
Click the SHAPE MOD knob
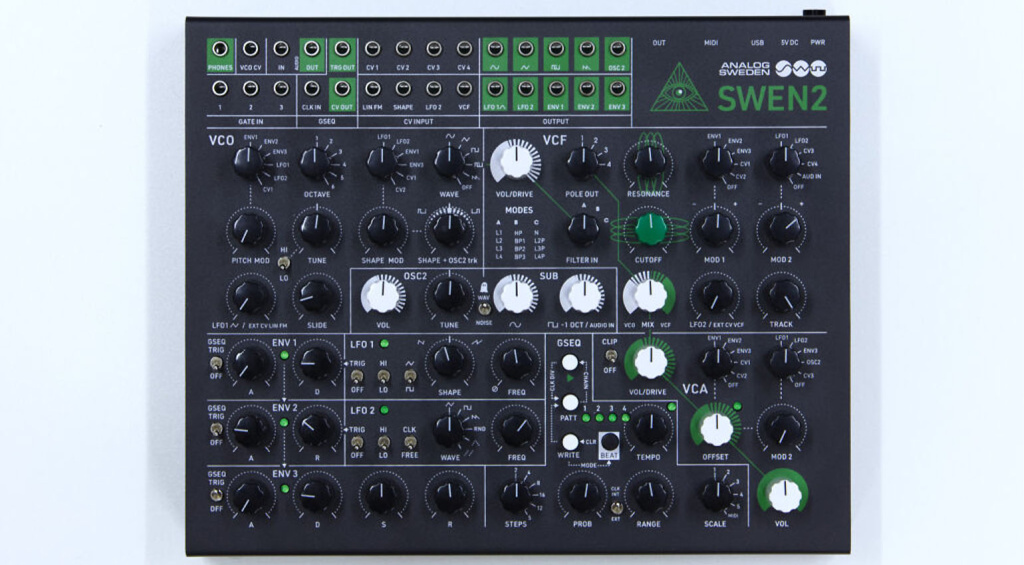(383, 230)
